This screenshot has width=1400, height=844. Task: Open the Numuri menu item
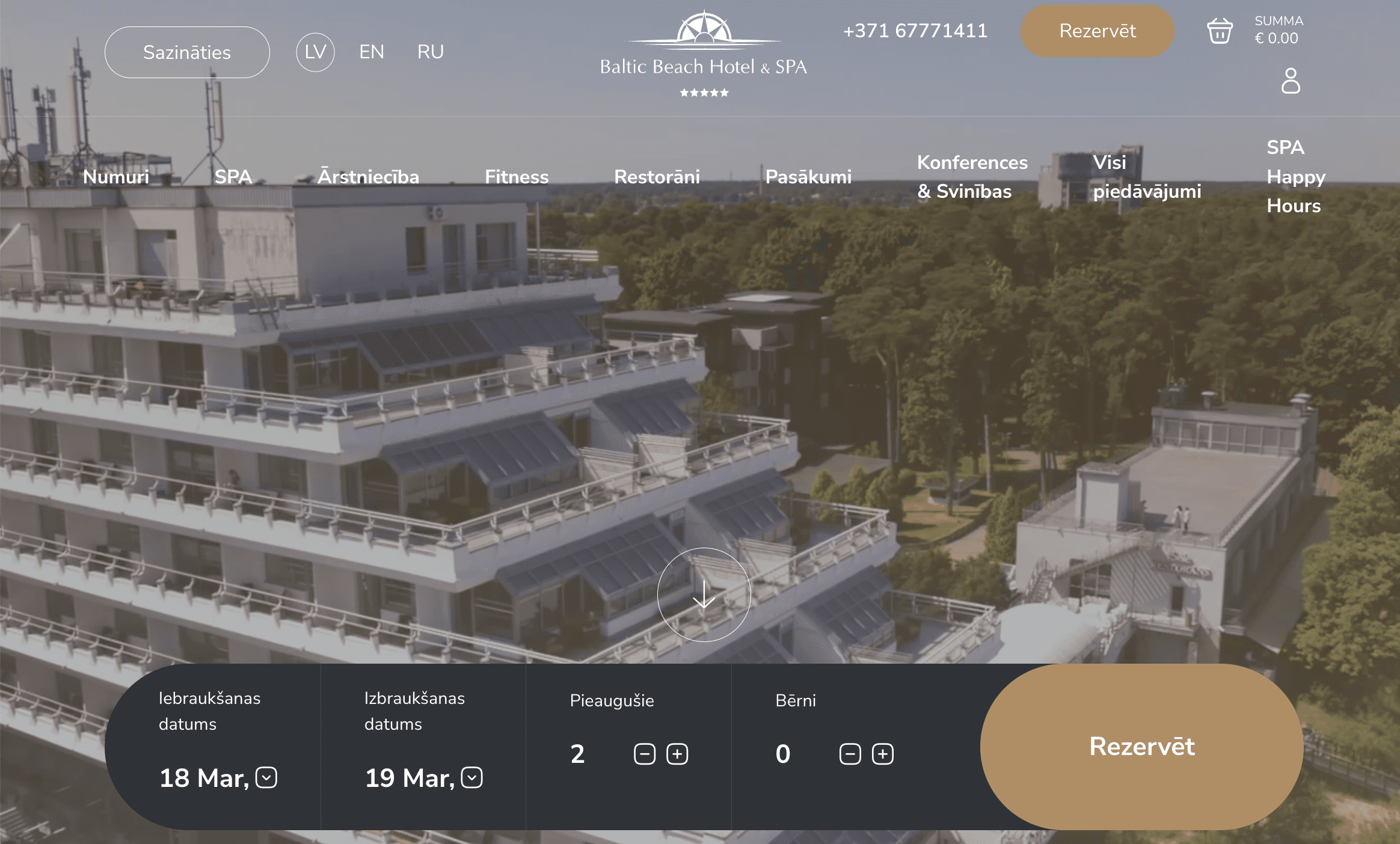click(x=116, y=177)
